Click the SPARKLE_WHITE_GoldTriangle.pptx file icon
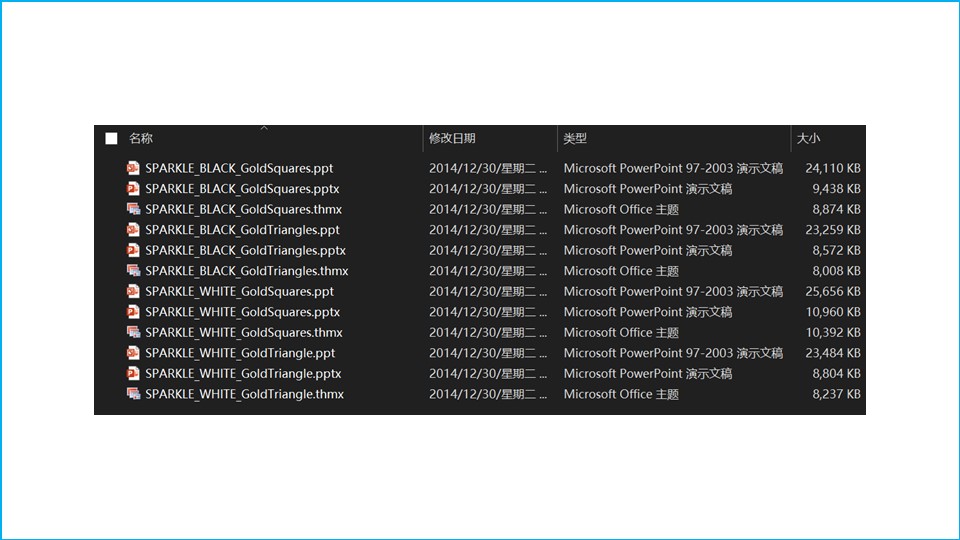The width and height of the screenshot is (960, 540). click(133, 373)
